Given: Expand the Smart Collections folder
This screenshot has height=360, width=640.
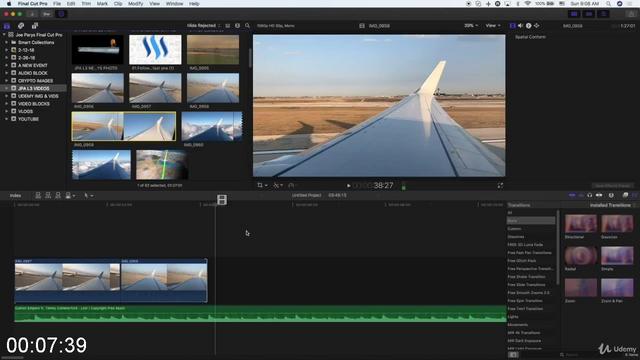Looking at the screenshot, I should [7, 42].
